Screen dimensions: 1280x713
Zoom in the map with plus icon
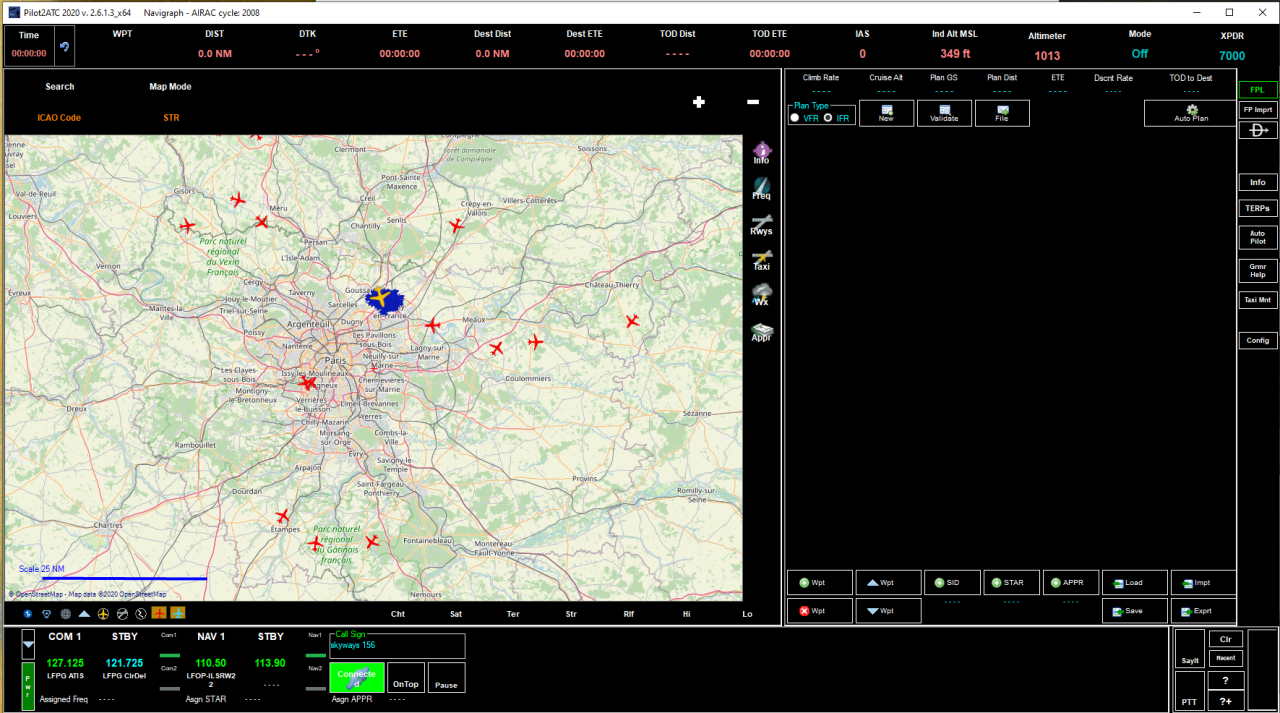pyautogui.click(x=699, y=102)
